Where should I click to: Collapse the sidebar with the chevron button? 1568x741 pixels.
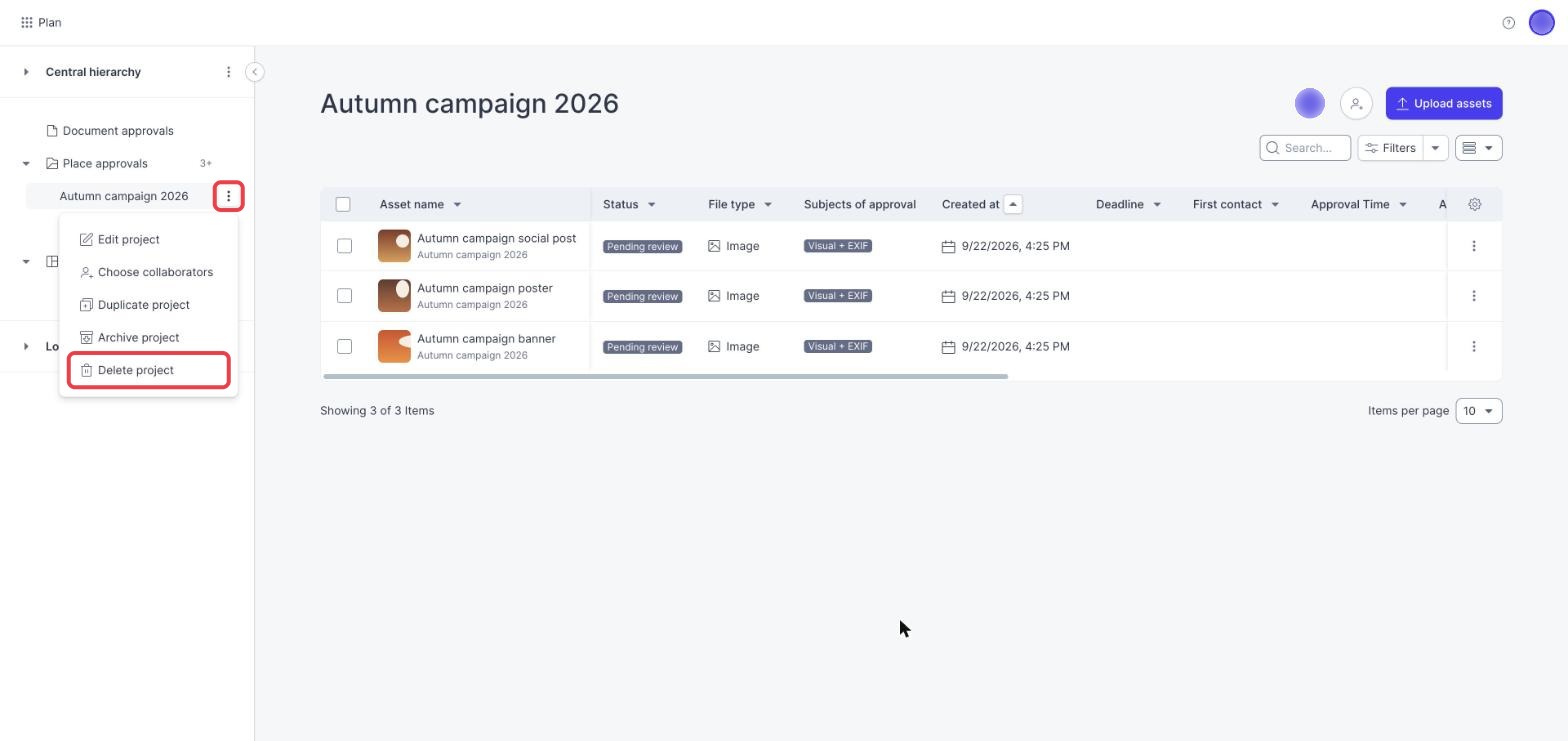click(x=255, y=72)
